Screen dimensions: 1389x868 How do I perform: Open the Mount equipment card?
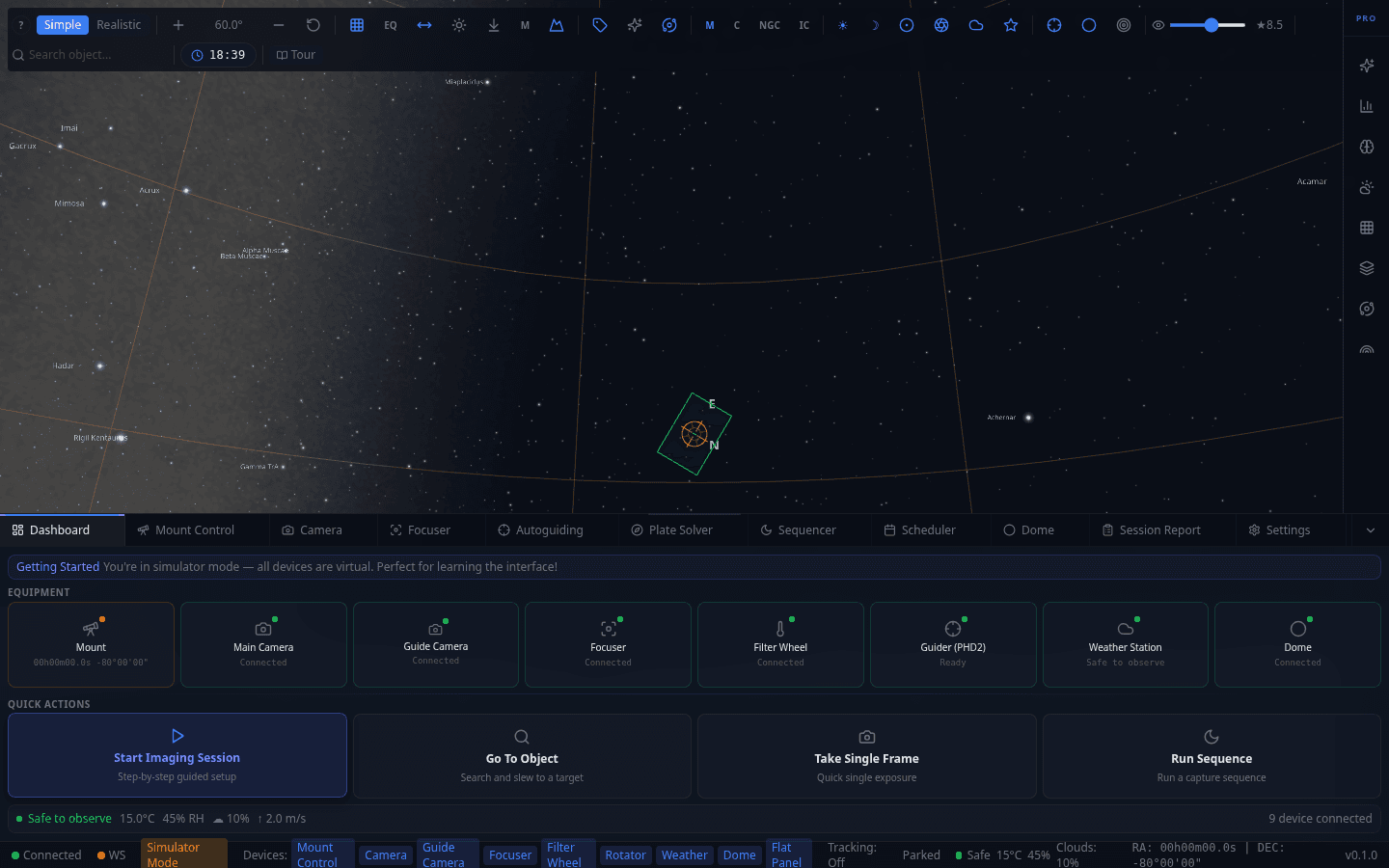[x=91, y=645]
